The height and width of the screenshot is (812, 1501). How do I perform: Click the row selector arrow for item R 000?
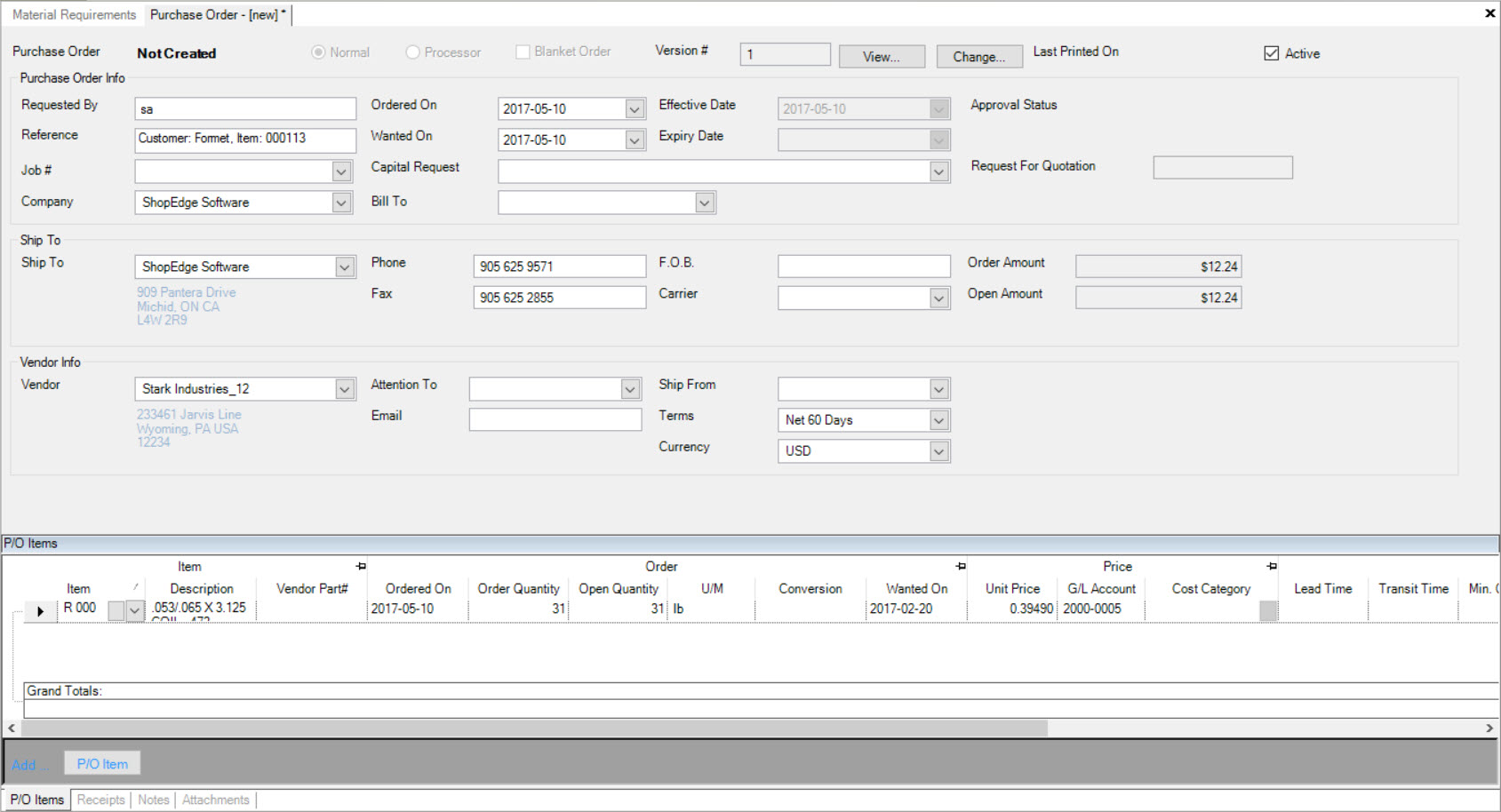click(x=40, y=610)
